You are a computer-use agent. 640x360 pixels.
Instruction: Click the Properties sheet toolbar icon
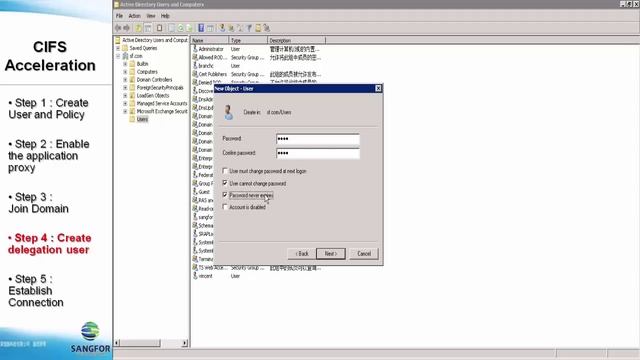tap(171, 28)
